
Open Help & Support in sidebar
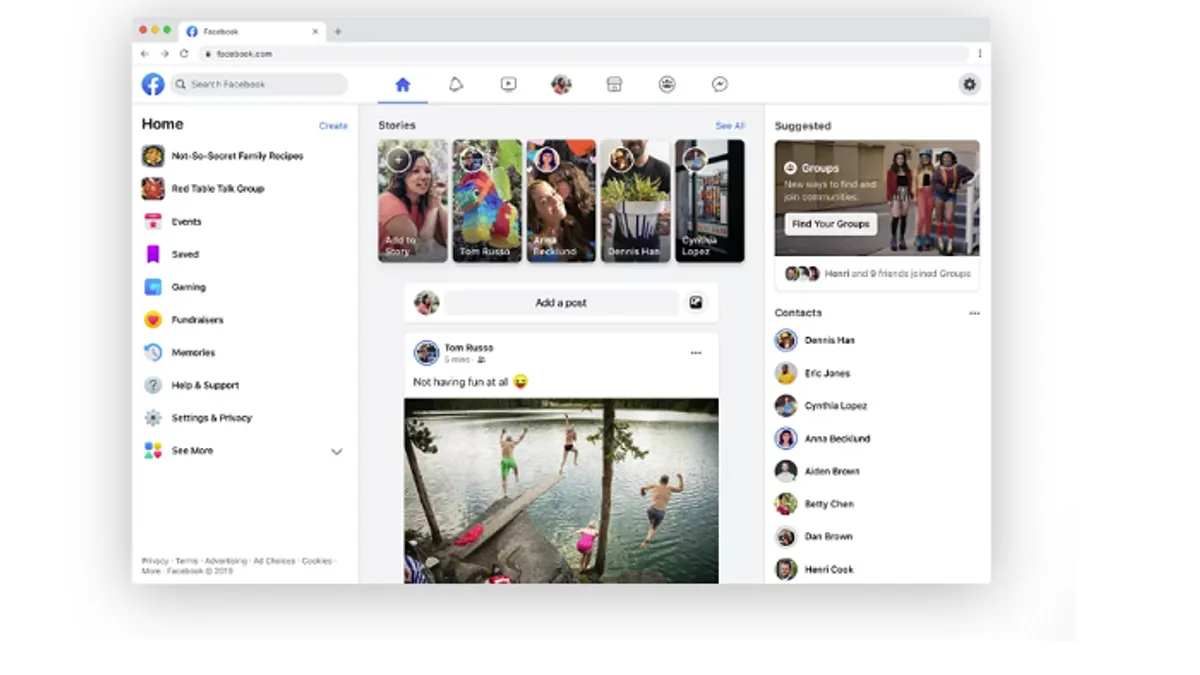191,385
